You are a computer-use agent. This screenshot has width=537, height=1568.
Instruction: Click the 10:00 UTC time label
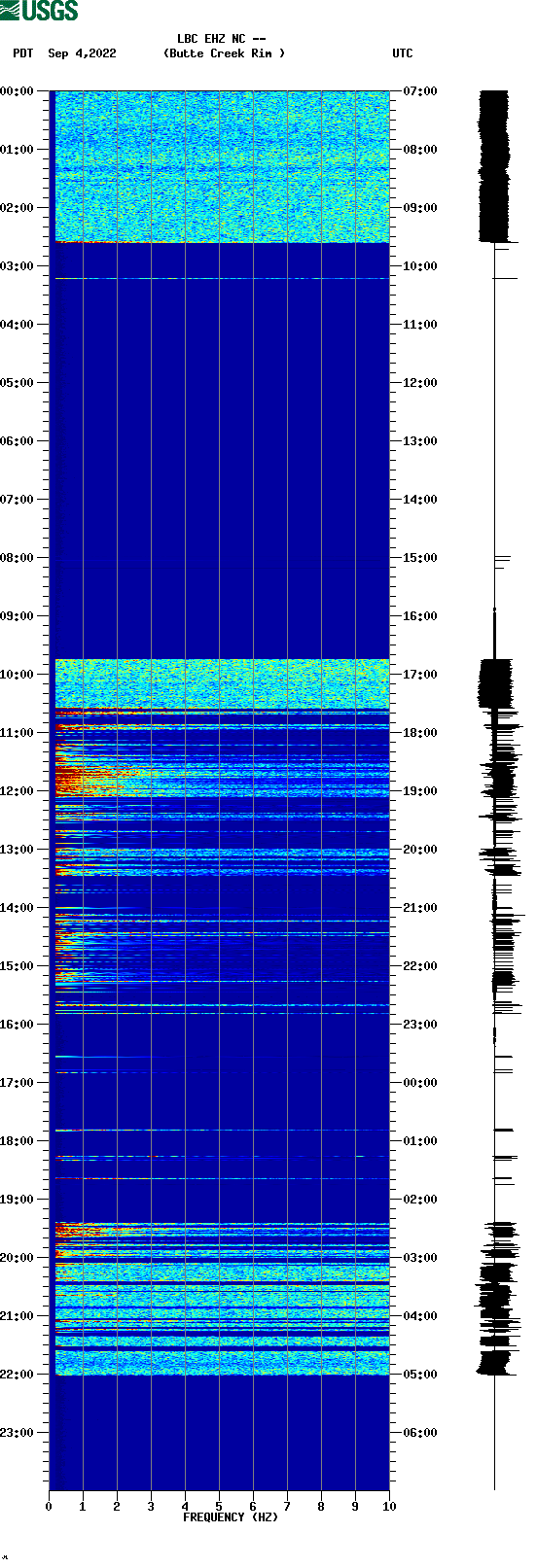coord(420,266)
